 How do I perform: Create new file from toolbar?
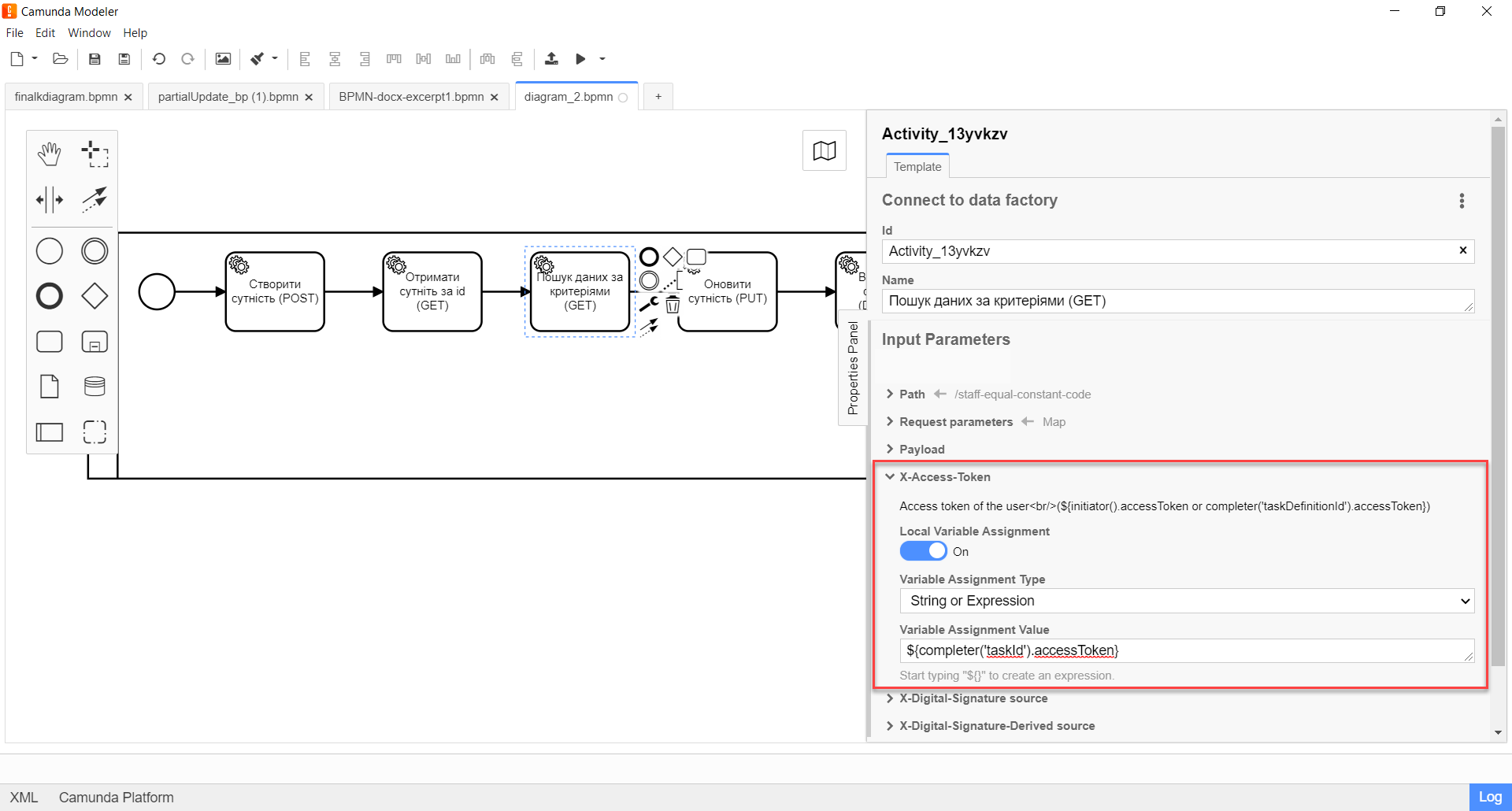coord(17,59)
